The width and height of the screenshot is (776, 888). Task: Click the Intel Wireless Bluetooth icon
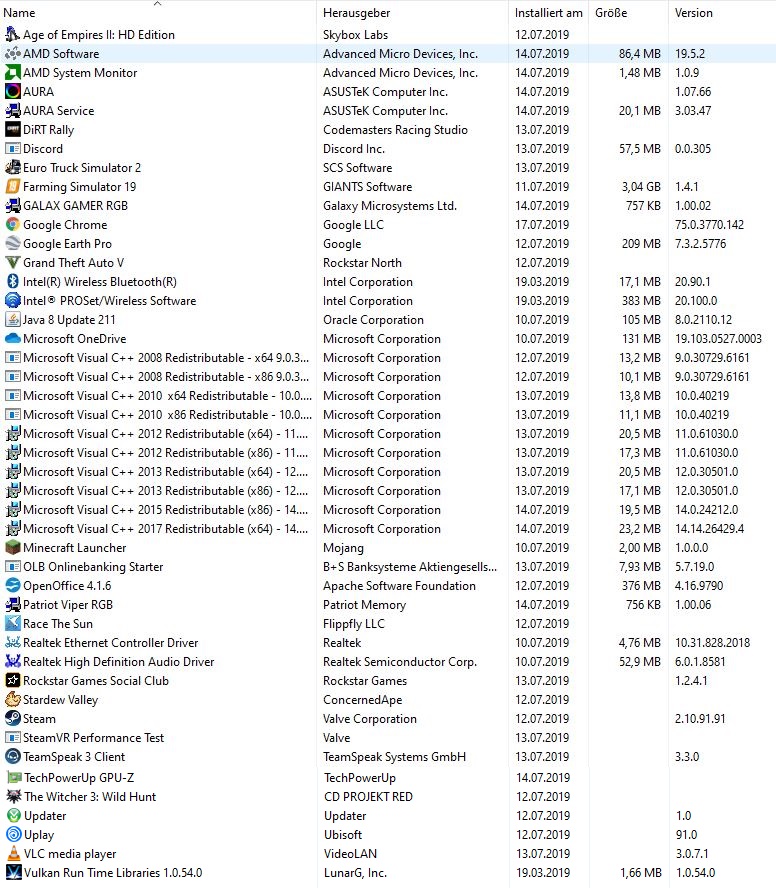12,281
